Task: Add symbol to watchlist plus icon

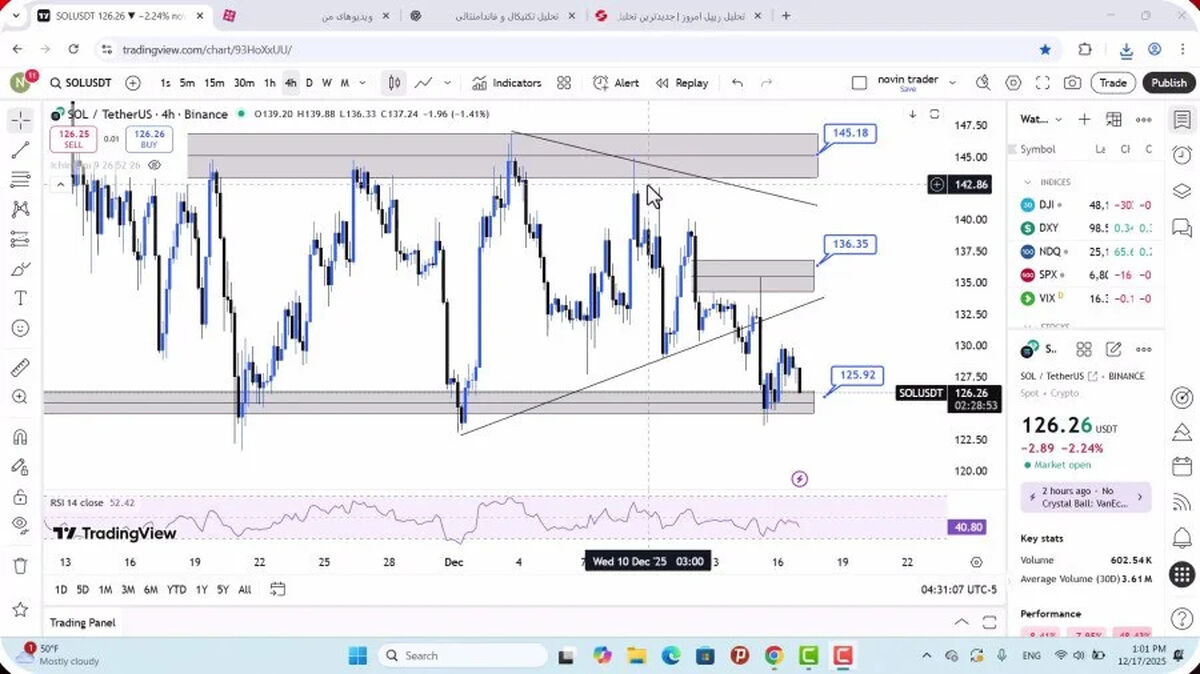Action: [1084, 119]
